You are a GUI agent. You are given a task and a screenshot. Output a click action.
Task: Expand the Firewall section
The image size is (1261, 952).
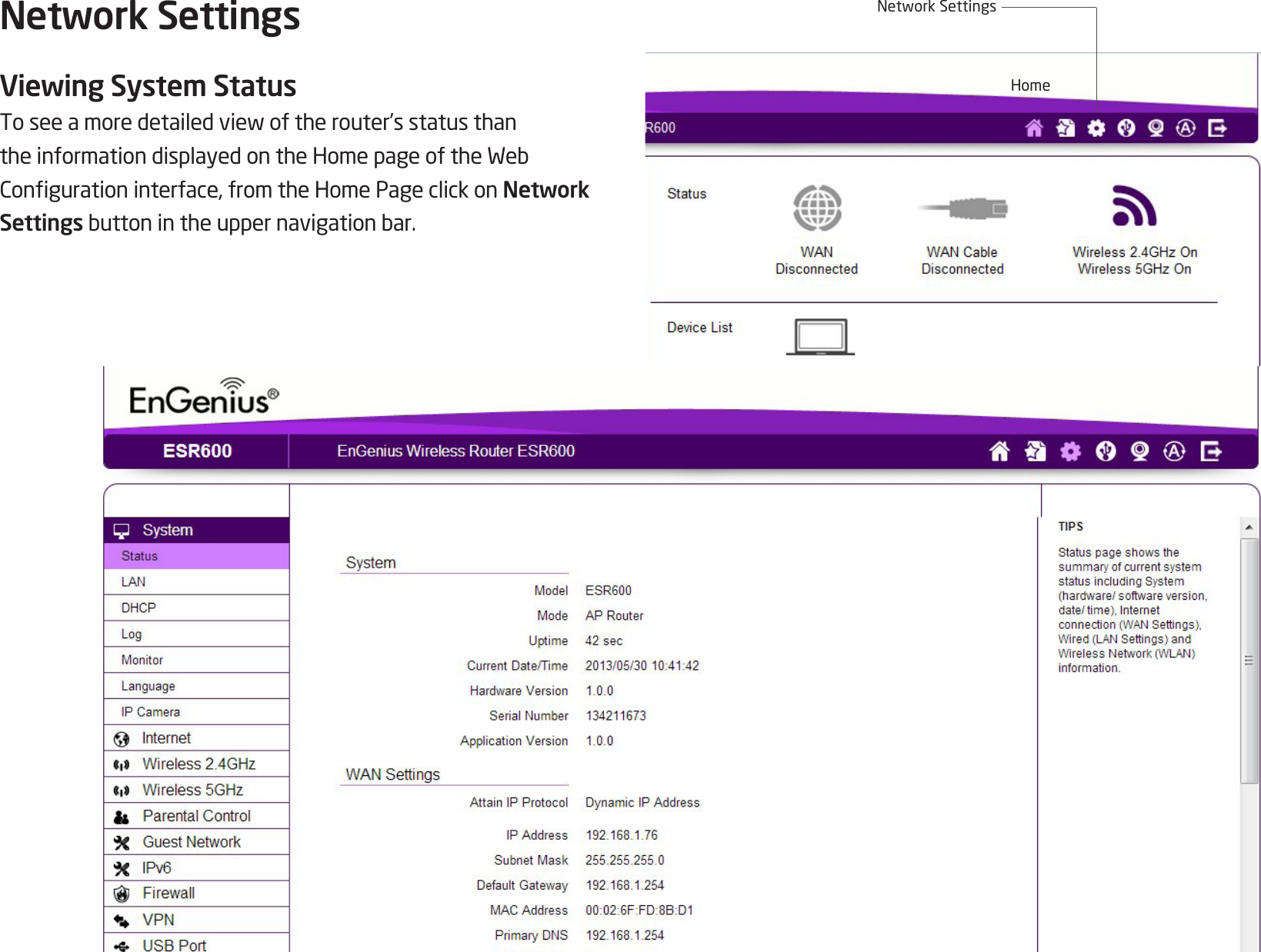coord(196,894)
